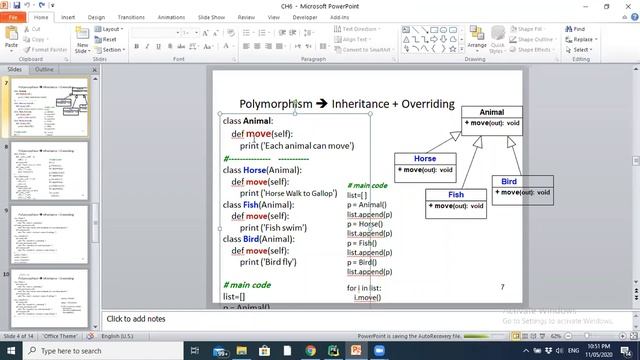Reset the slide layout
The width and height of the screenshot is (640, 360).
(x=106, y=40)
